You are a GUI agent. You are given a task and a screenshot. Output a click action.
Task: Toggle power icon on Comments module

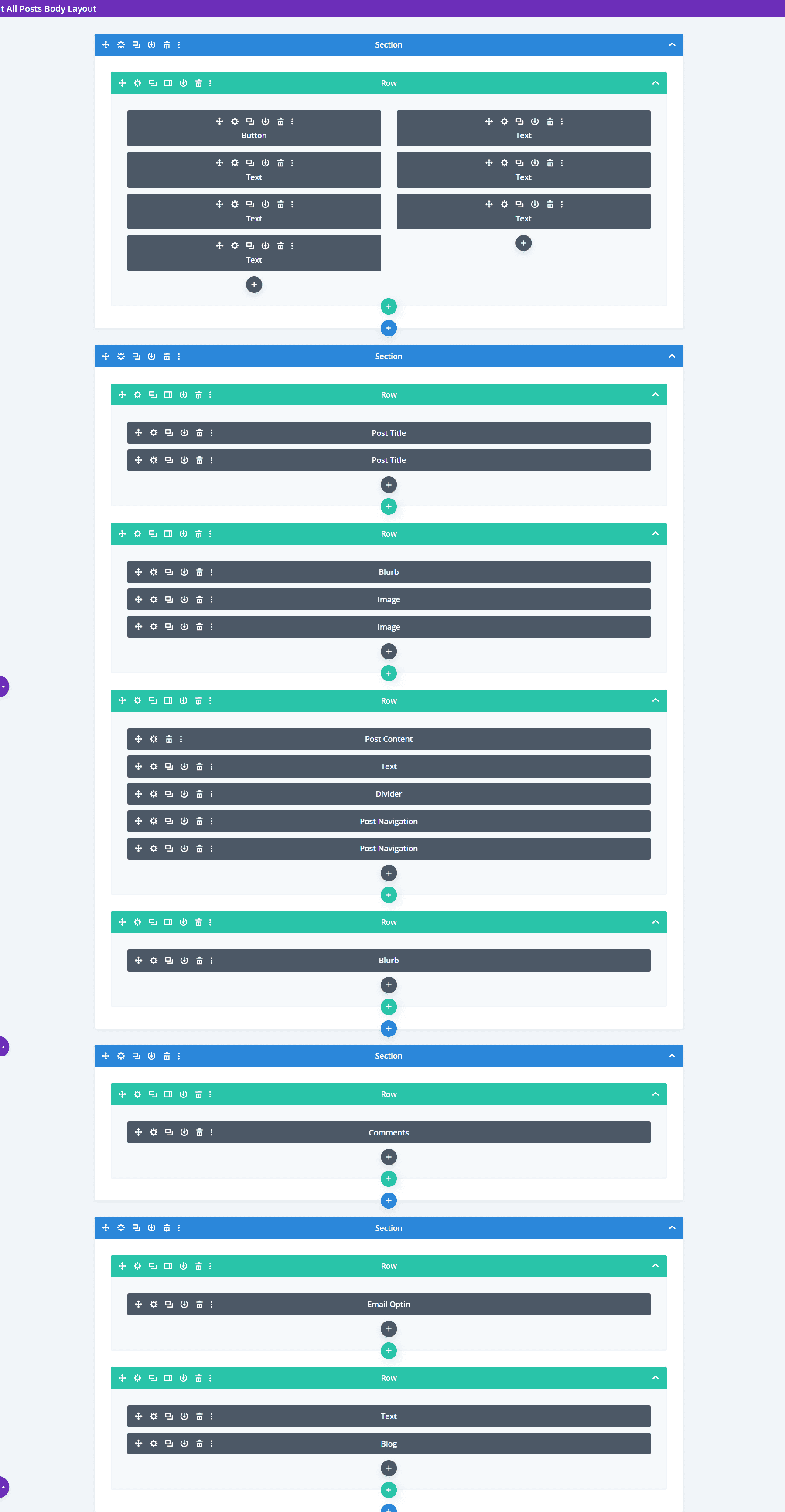click(x=184, y=1132)
